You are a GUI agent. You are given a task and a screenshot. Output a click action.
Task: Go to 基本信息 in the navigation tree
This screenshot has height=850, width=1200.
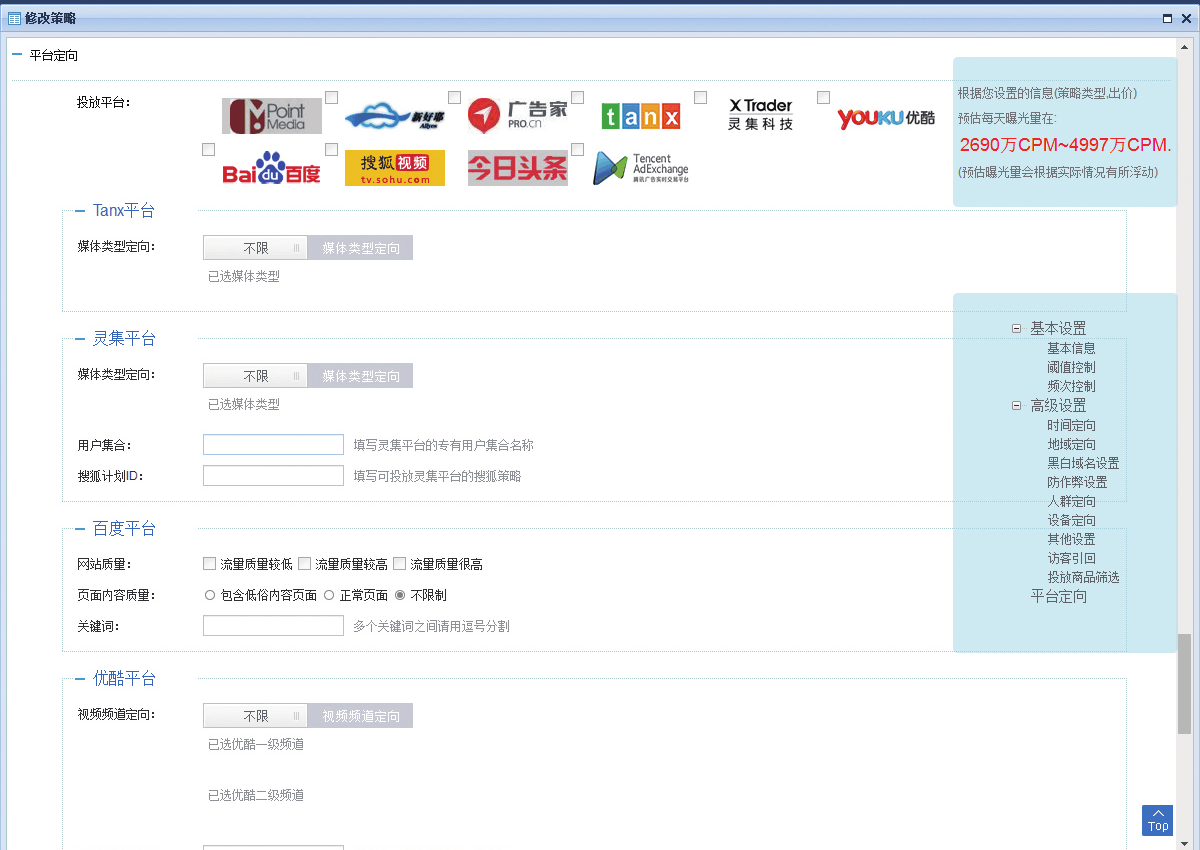(x=1071, y=348)
